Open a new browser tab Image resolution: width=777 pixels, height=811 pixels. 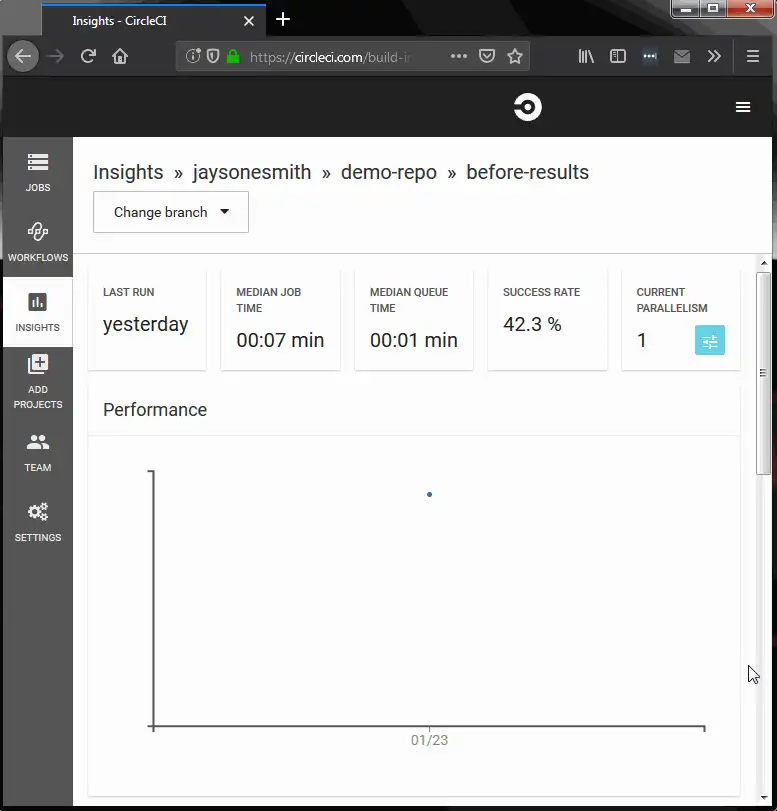pyautogui.click(x=283, y=20)
